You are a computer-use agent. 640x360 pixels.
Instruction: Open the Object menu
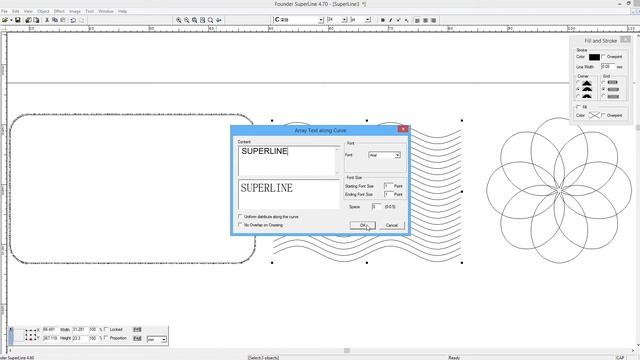pos(43,11)
